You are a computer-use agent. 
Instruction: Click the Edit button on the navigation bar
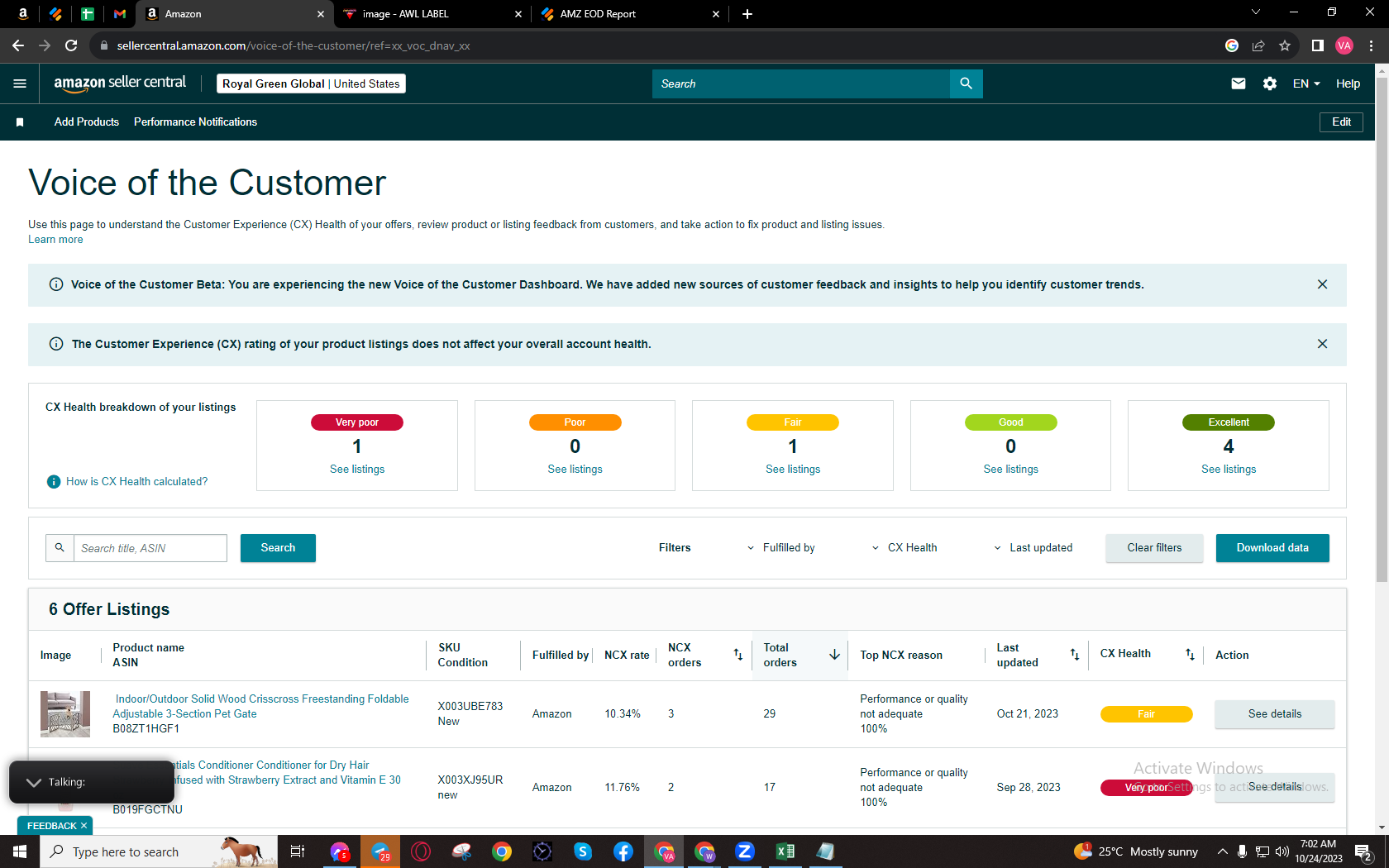point(1341,122)
